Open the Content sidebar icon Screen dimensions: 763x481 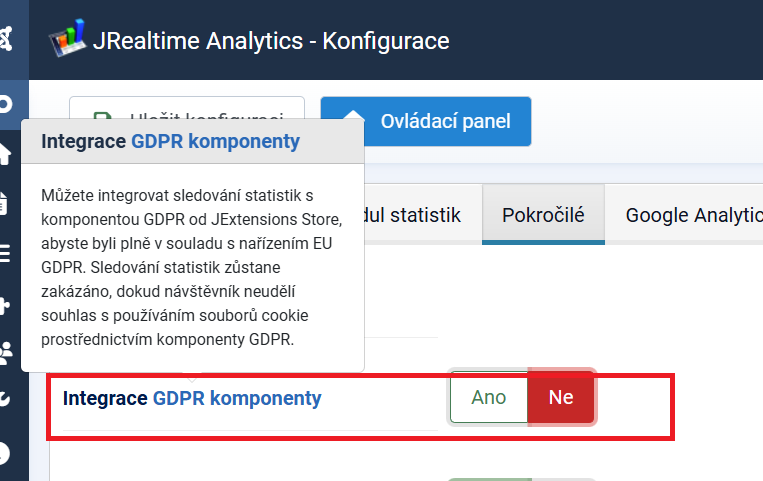(6, 203)
